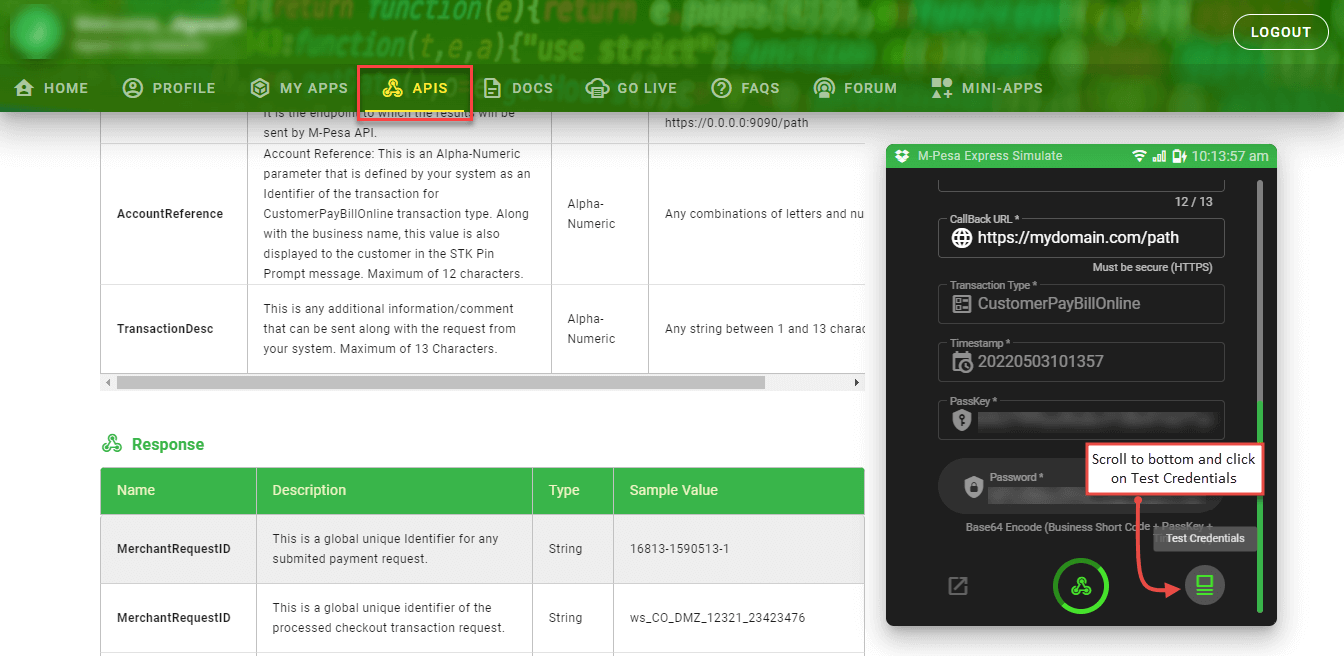Click the APIs icon in navbar

[x=392, y=88]
